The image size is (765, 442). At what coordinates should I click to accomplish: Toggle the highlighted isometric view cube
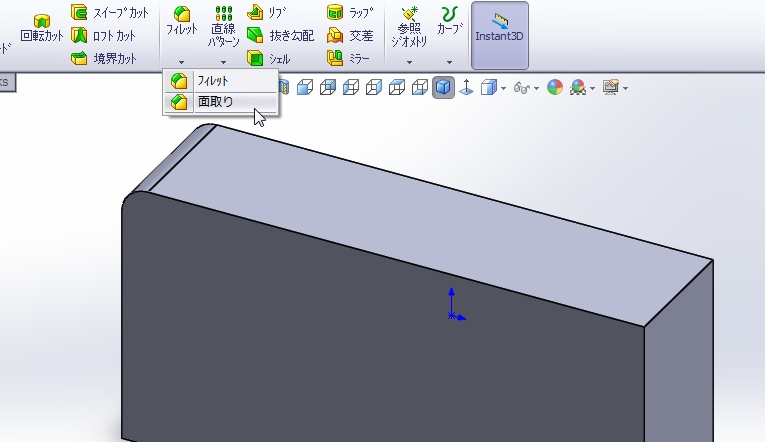(443, 88)
